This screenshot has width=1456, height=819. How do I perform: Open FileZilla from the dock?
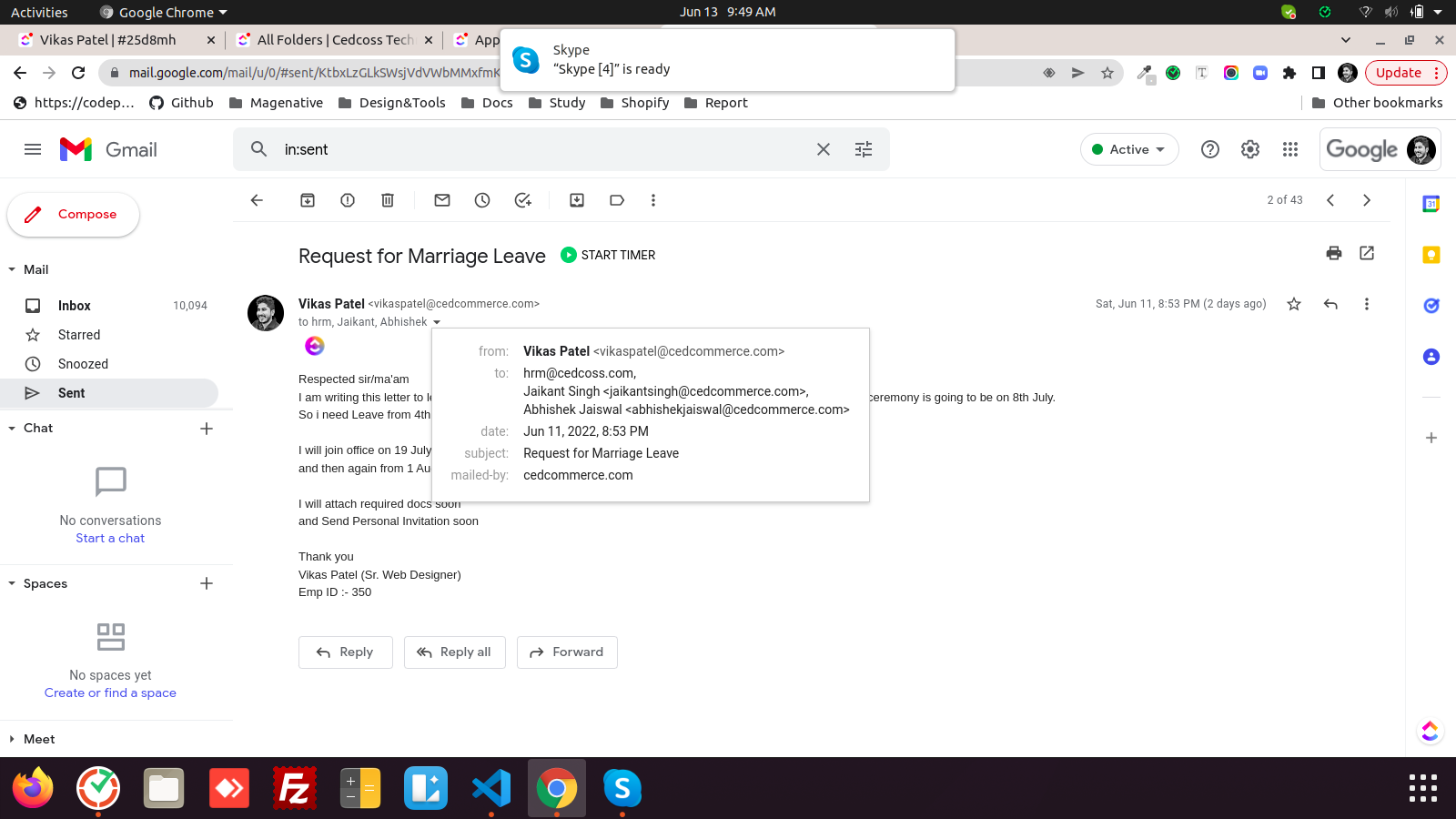tap(295, 788)
